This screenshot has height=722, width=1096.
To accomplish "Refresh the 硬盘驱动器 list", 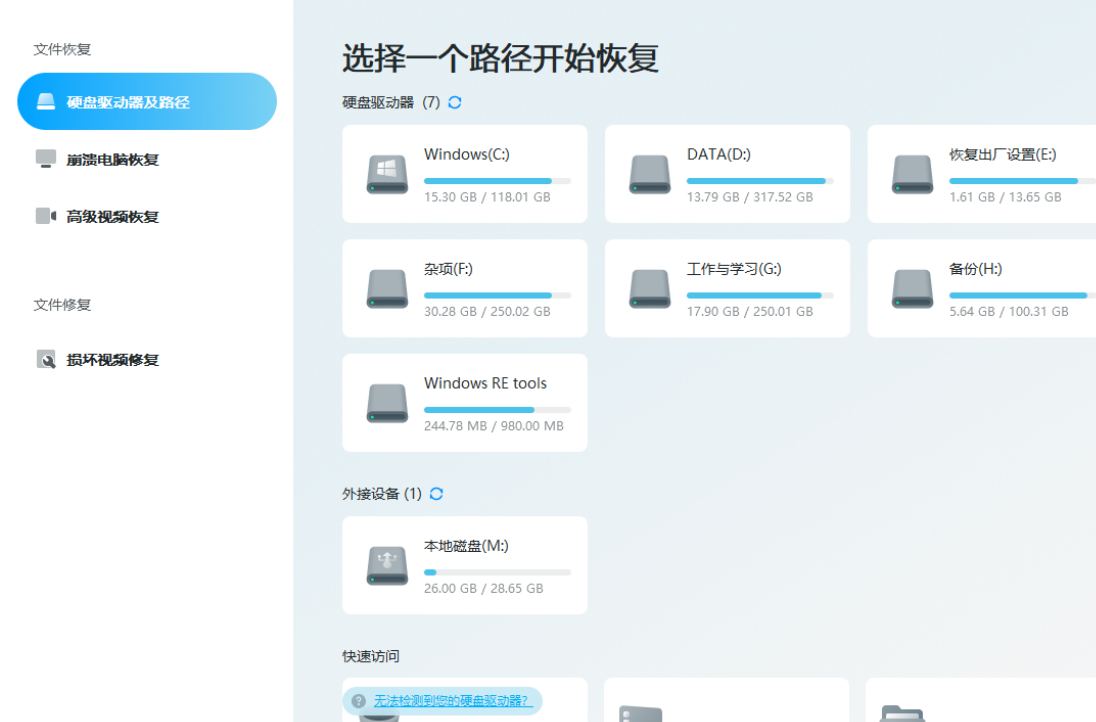I will tap(455, 102).
